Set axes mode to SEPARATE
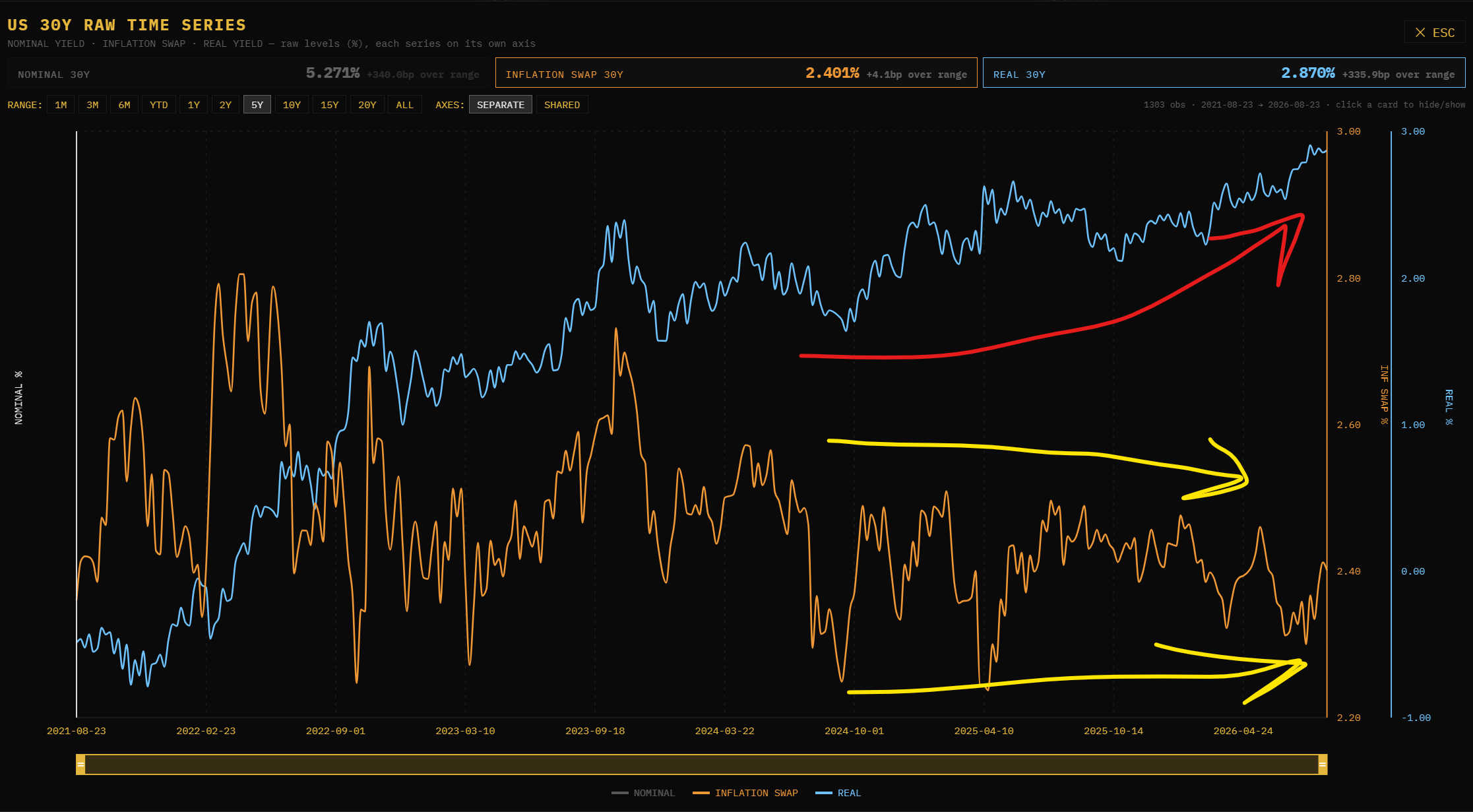Screen dimensions: 1473x812 coord(501,105)
